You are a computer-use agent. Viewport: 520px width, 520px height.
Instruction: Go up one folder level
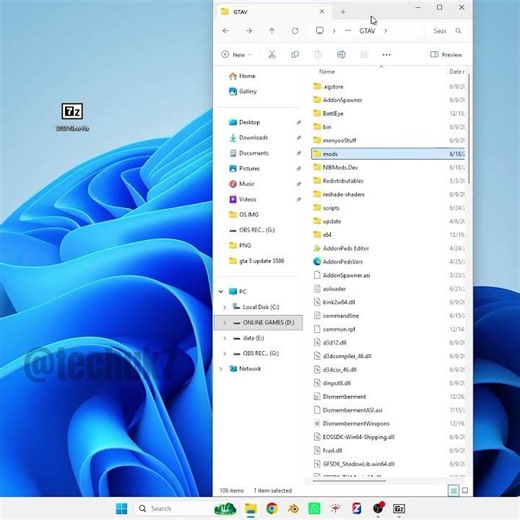[x=272, y=31]
